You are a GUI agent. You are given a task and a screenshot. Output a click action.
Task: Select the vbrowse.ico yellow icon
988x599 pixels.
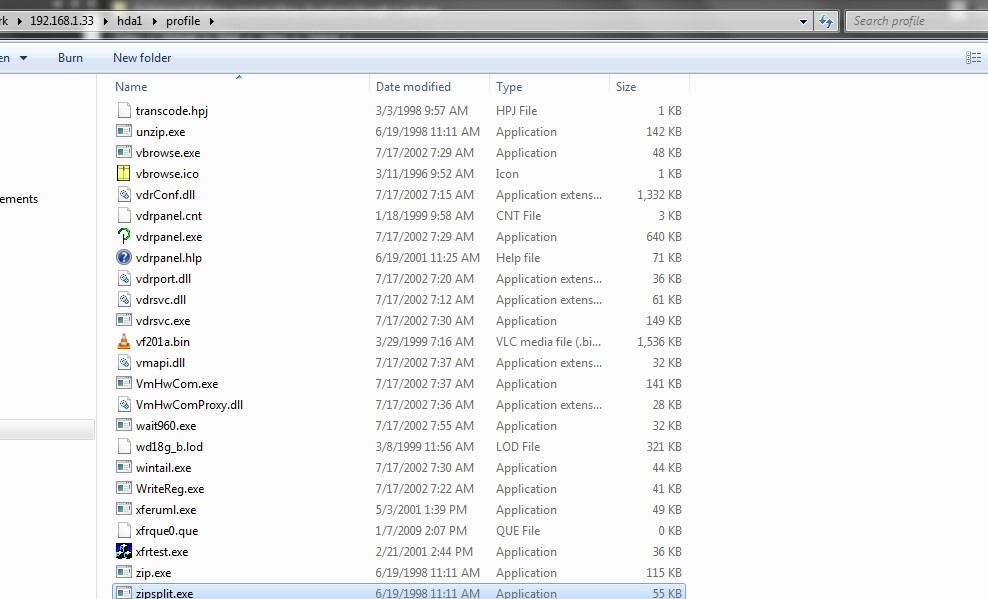[x=124, y=174]
